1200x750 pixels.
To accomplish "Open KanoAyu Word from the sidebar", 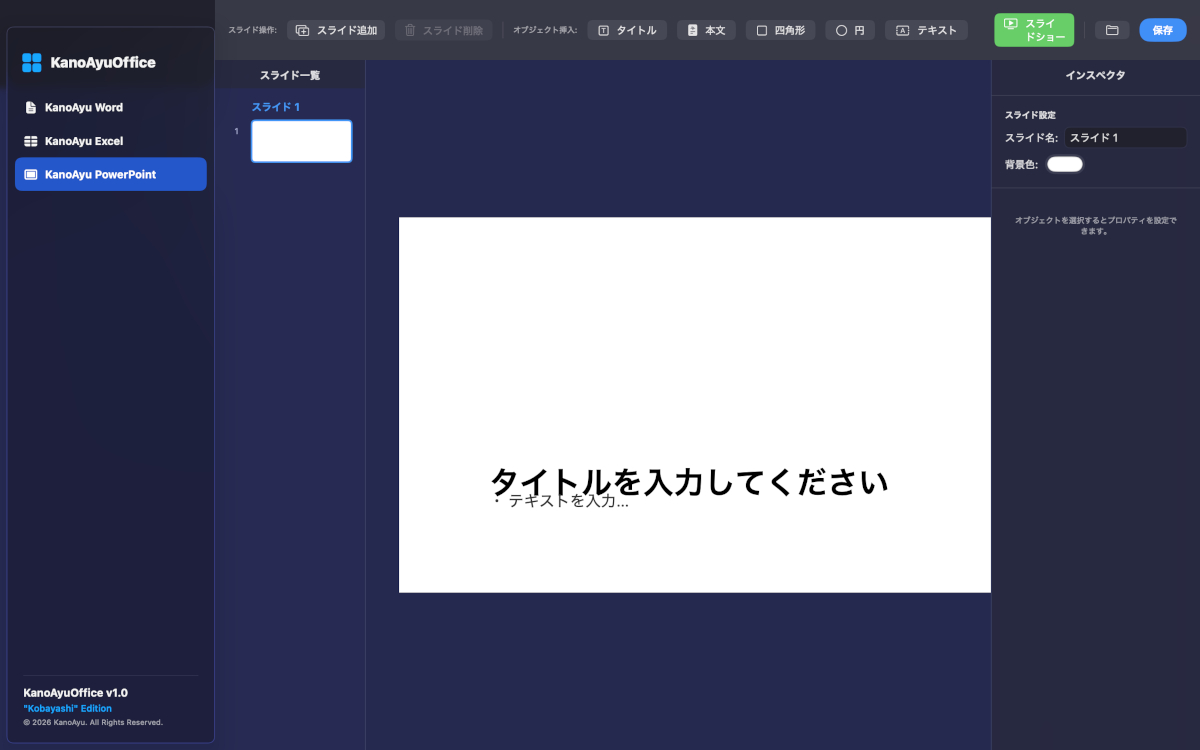I will coord(111,107).
